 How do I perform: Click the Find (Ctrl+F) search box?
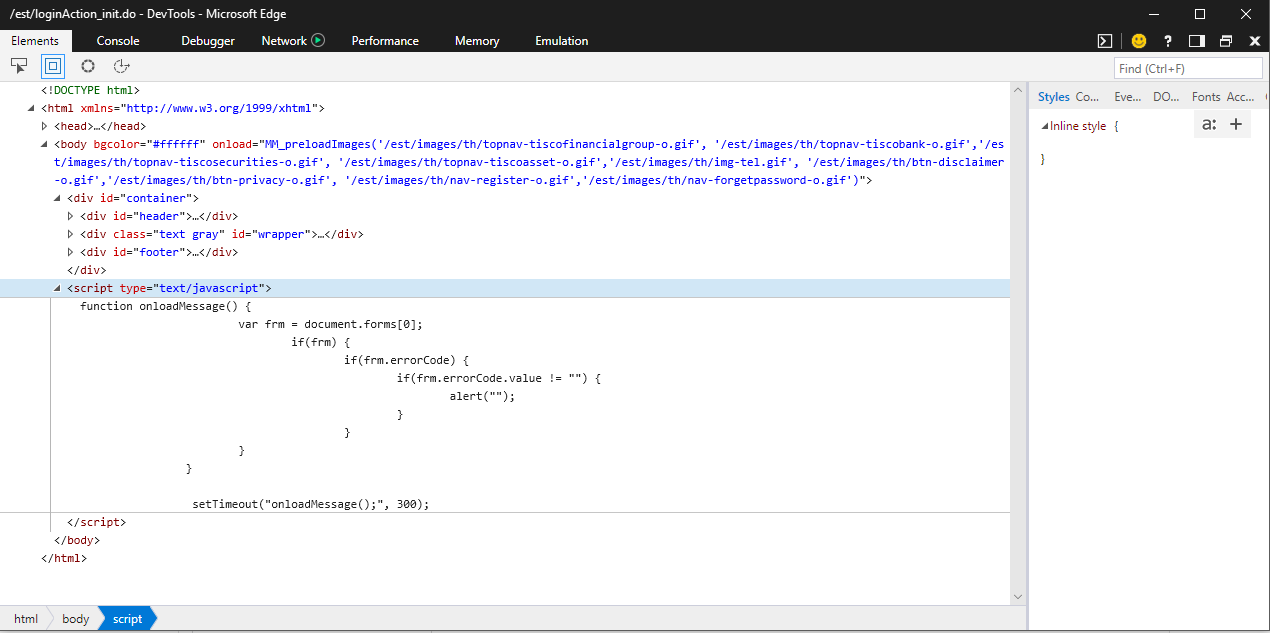tap(1188, 68)
